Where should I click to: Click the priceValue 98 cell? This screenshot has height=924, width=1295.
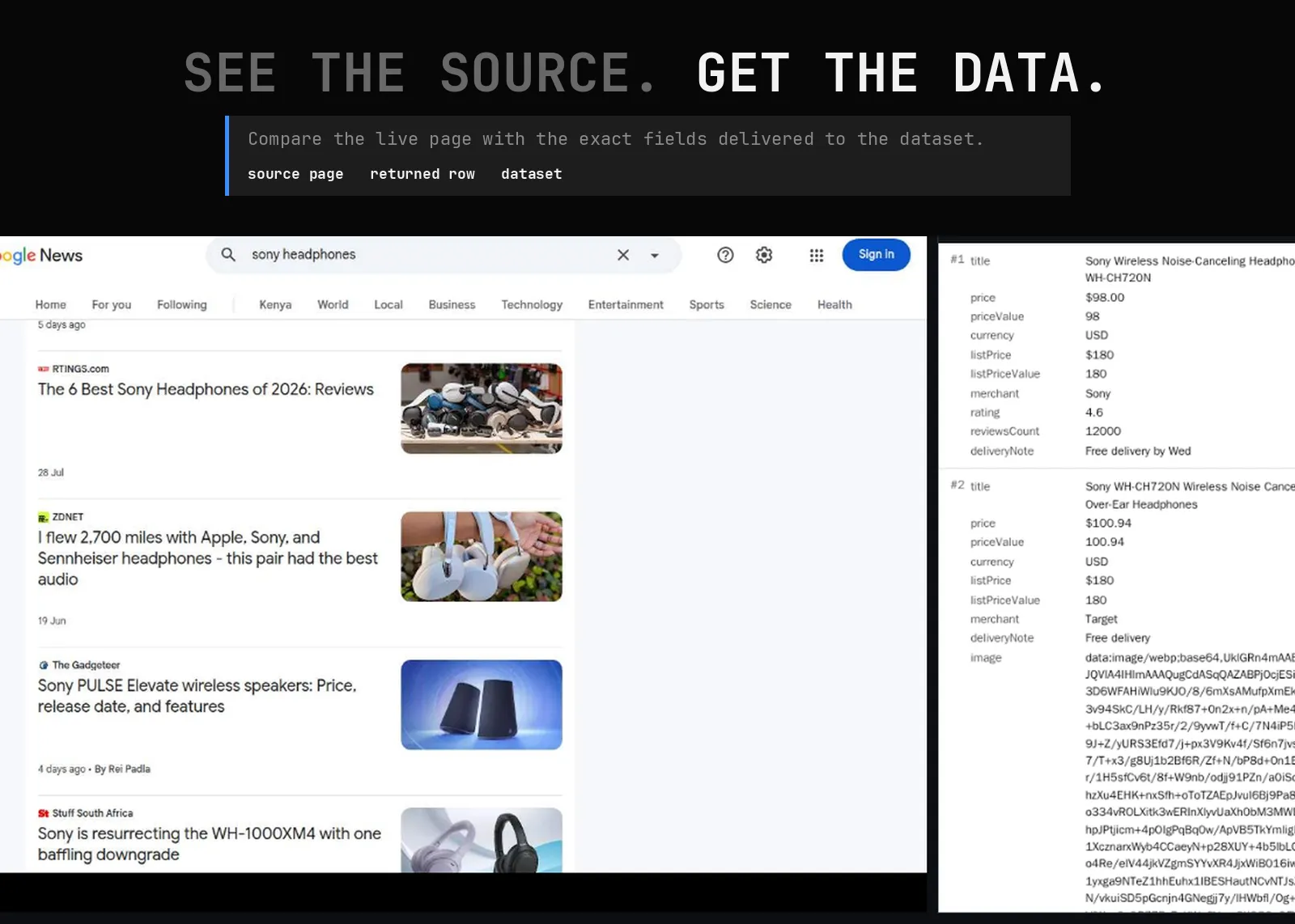(1093, 316)
